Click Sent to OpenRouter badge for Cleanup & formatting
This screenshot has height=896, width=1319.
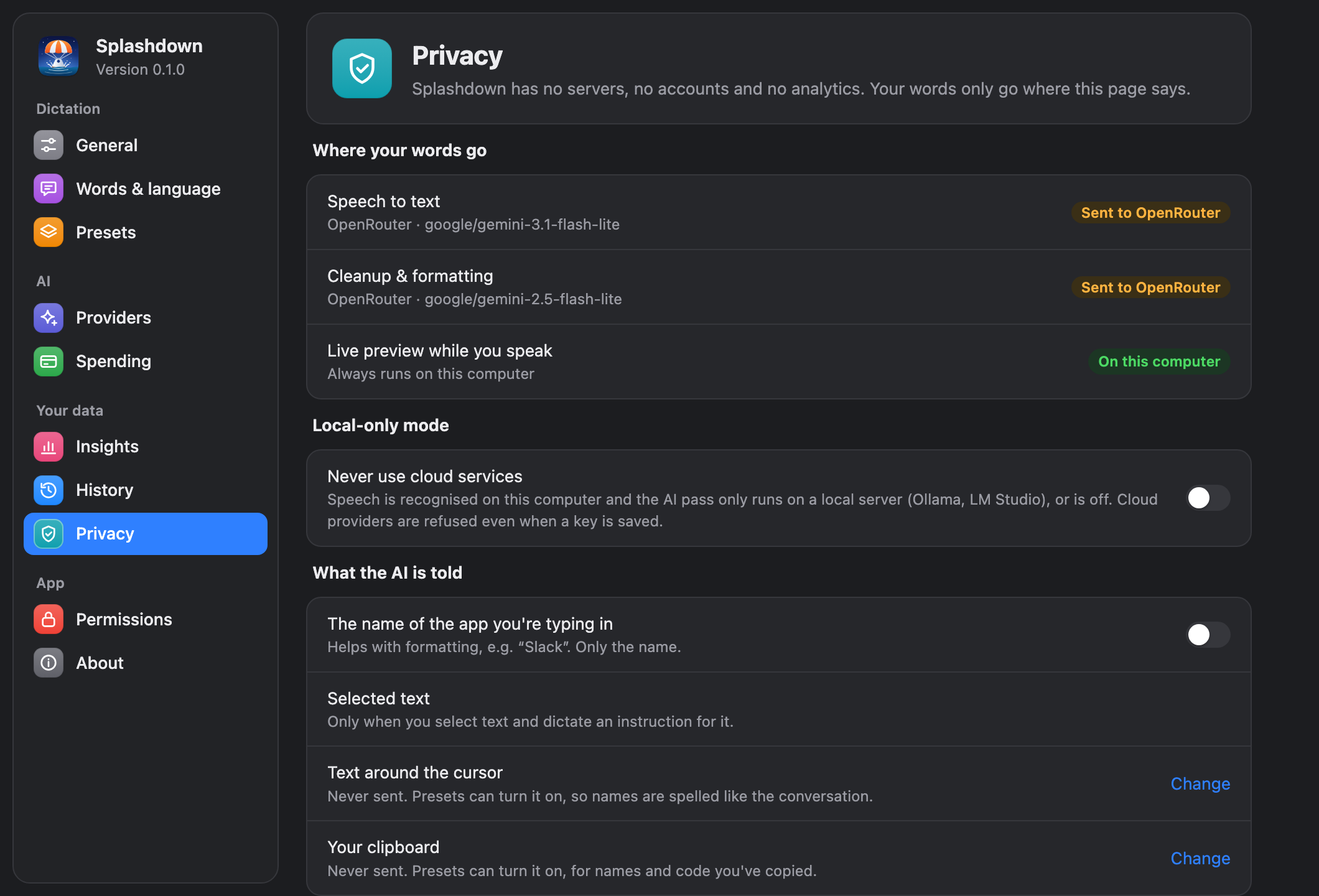coord(1150,287)
